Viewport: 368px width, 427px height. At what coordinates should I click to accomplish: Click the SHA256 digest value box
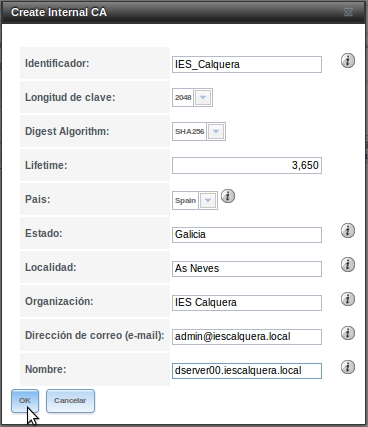(x=189, y=132)
